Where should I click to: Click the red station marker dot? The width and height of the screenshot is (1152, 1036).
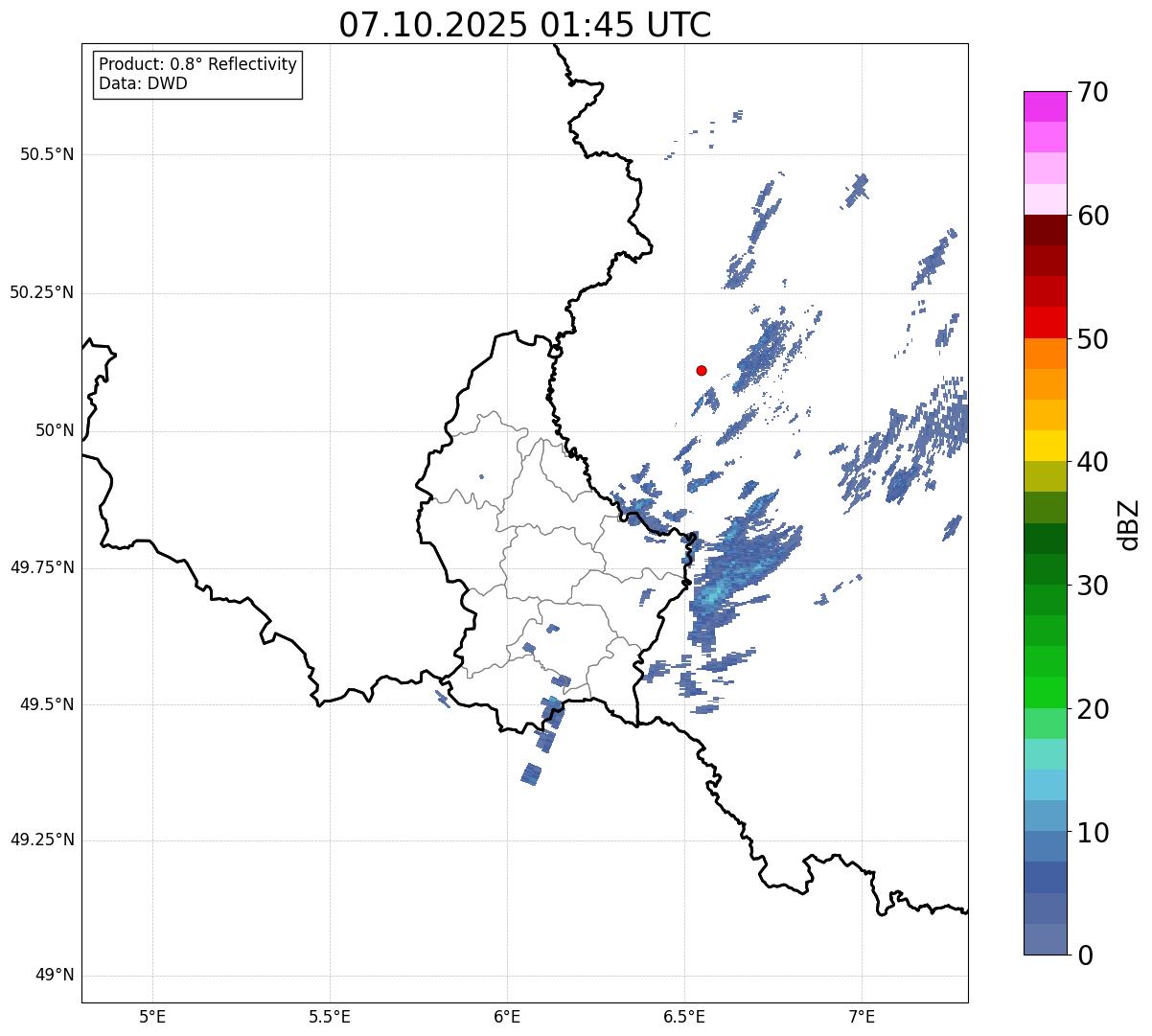pyautogui.click(x=702, y=370)
